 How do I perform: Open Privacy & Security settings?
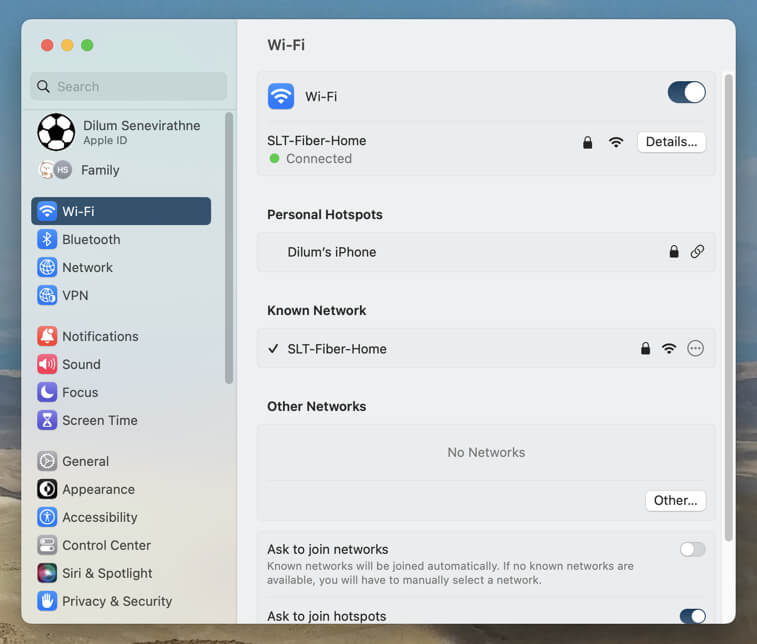tap(121, 602)
